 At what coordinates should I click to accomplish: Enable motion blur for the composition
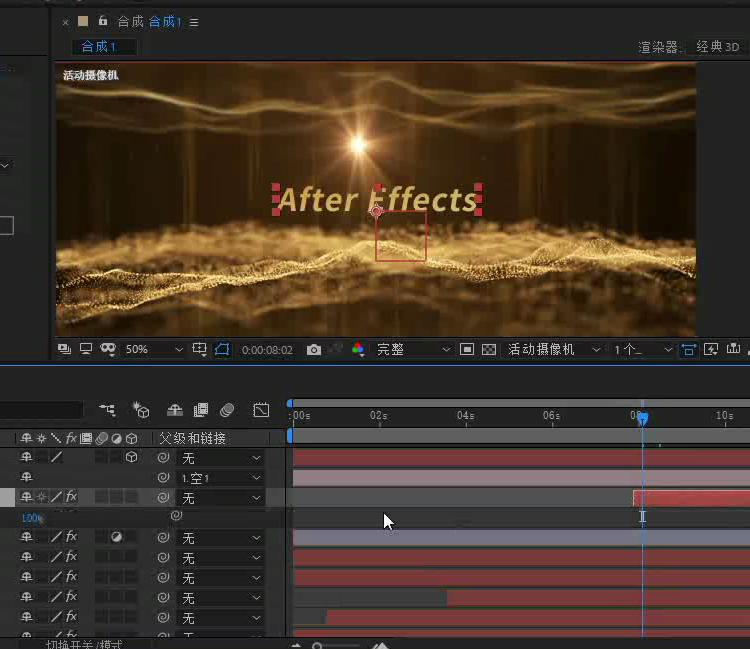coord(227,410)
